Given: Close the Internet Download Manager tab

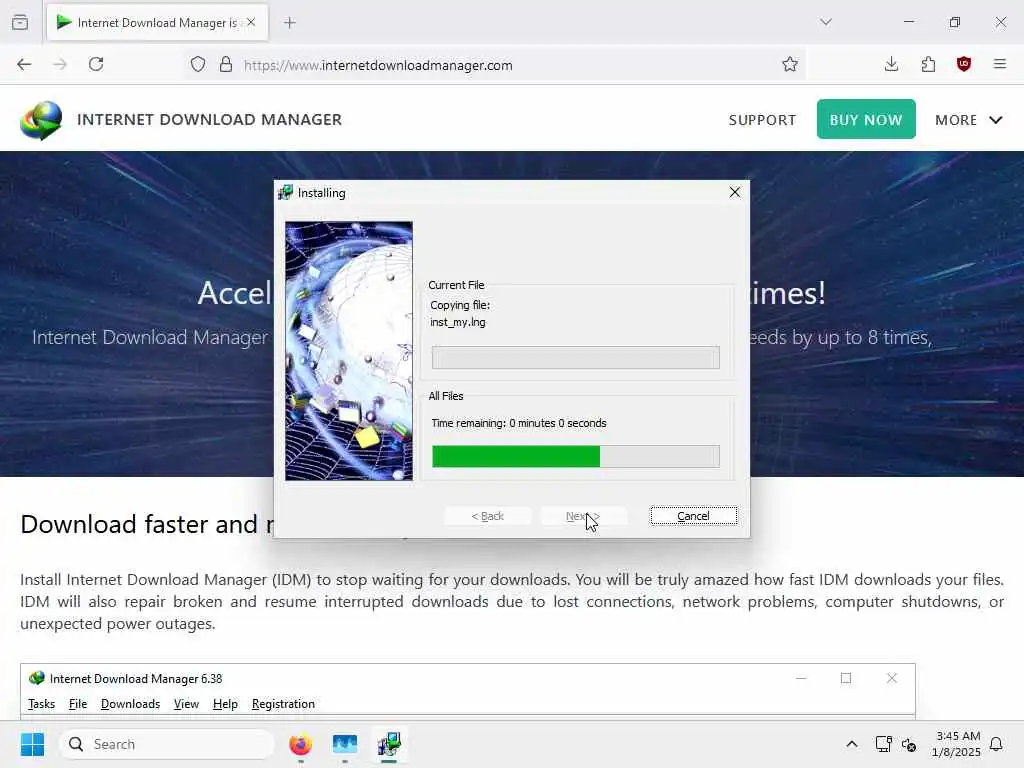Looking at the screenshot, I should pos(251,22).
